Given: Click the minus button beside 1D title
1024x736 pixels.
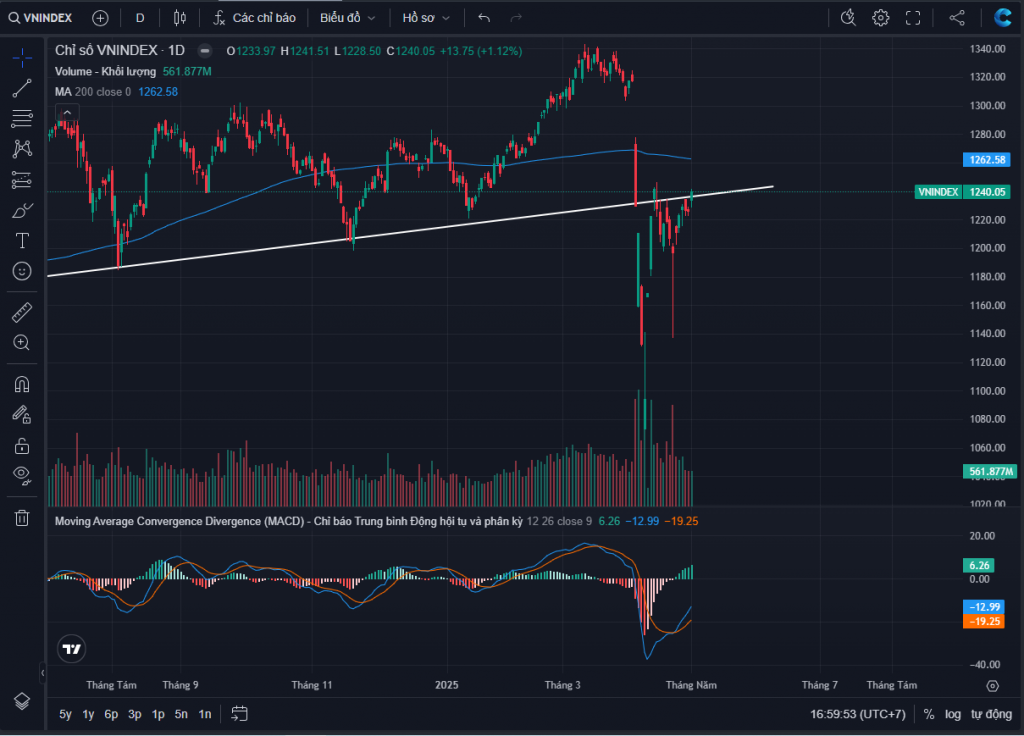Looking at the screenshot, I should click(205, 50).
